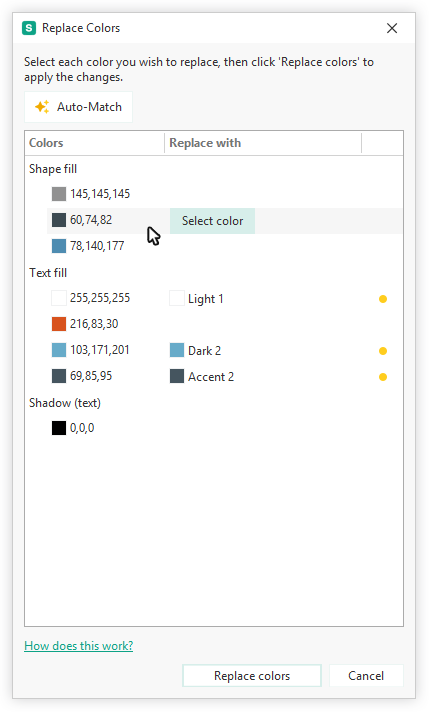This screenshot has width=429, height=712.
Task: Click the yellow dot beside Light 1
Action: 383,299
